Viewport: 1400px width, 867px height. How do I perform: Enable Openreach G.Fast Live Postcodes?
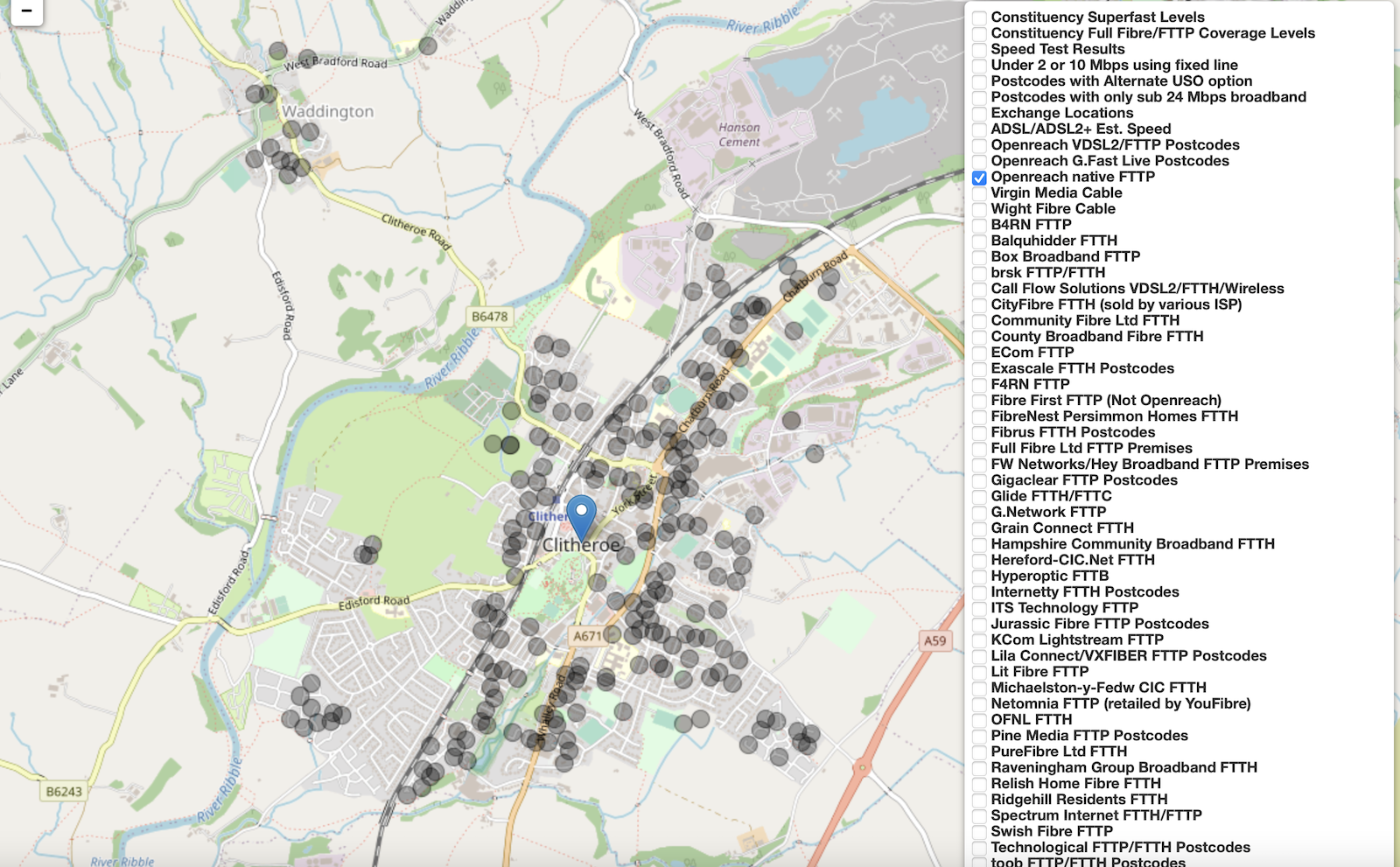980,161
